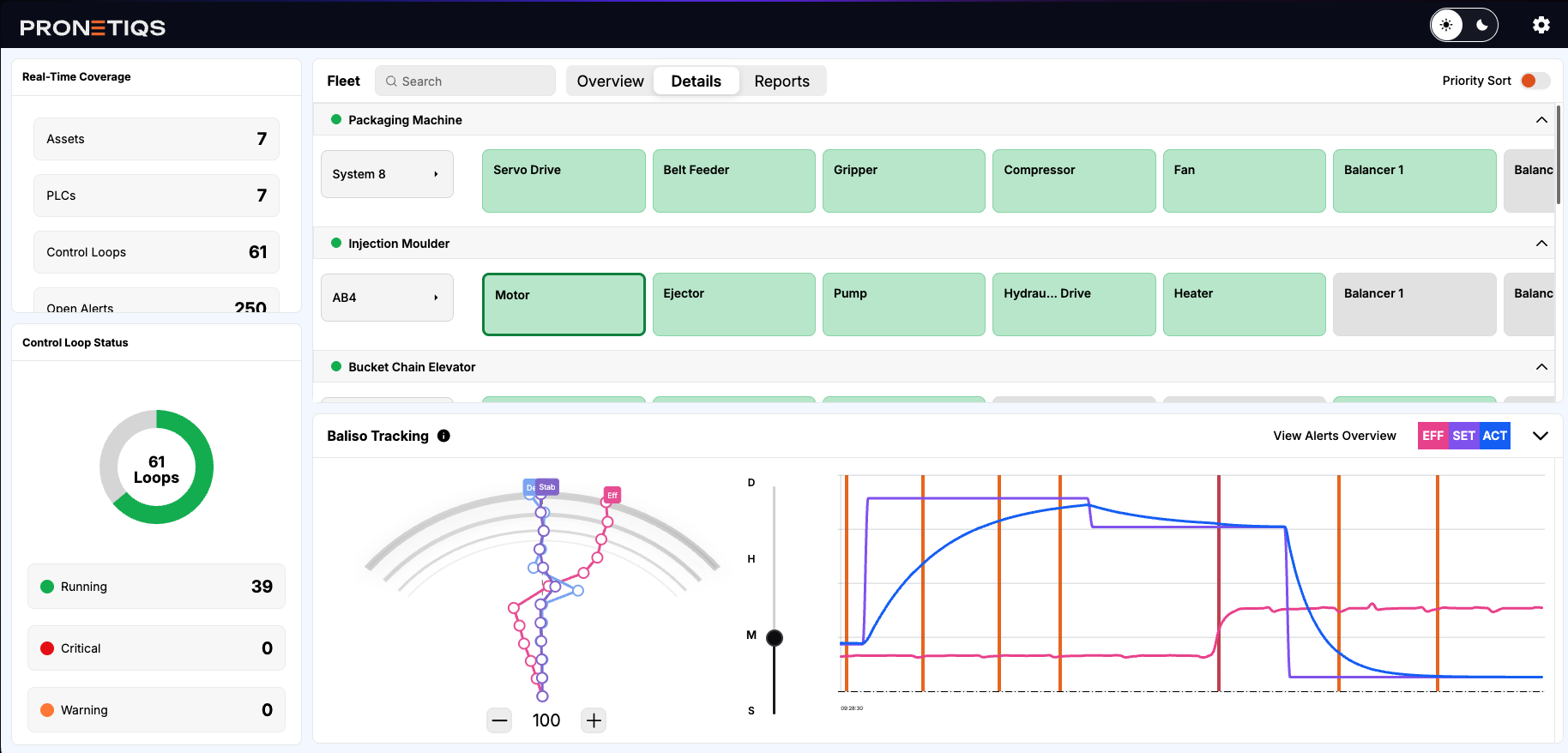The height and width of the screenshot is (753, 1568).
Task: Click View Alerts Overview link
Action: (x=1335, y=436)
